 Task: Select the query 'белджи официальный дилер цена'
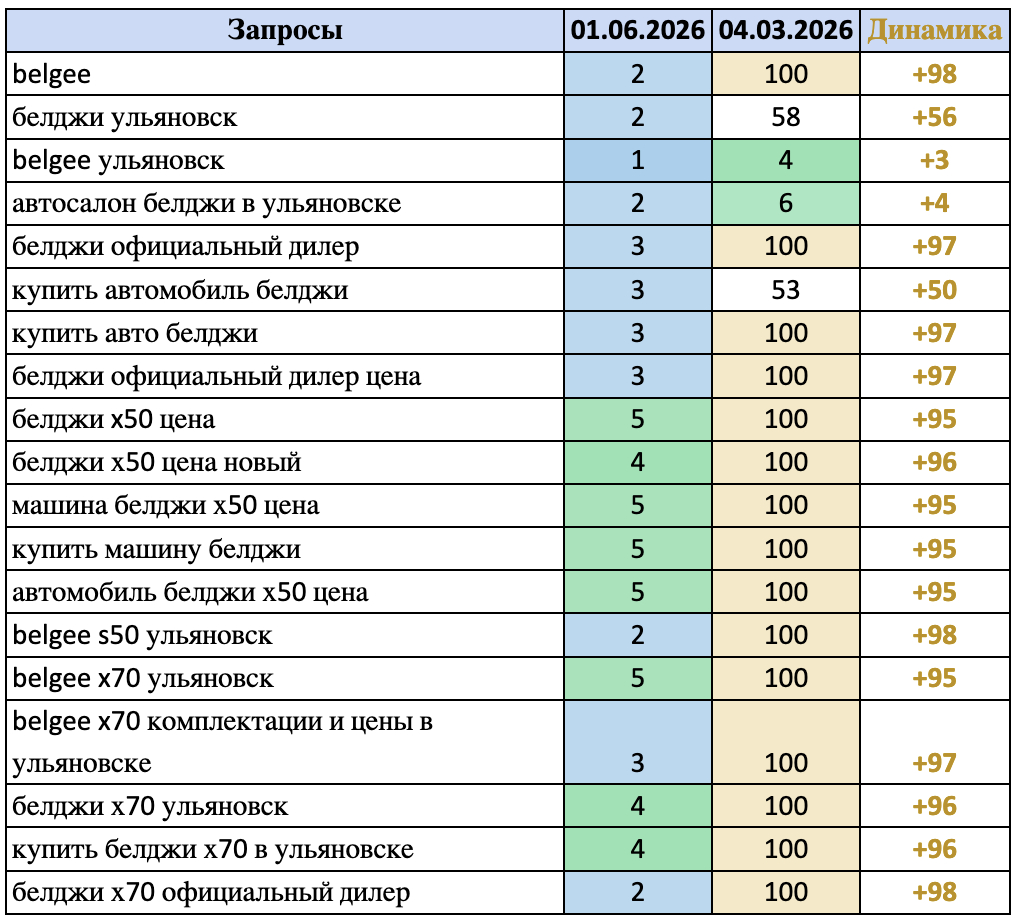(284, 376)
